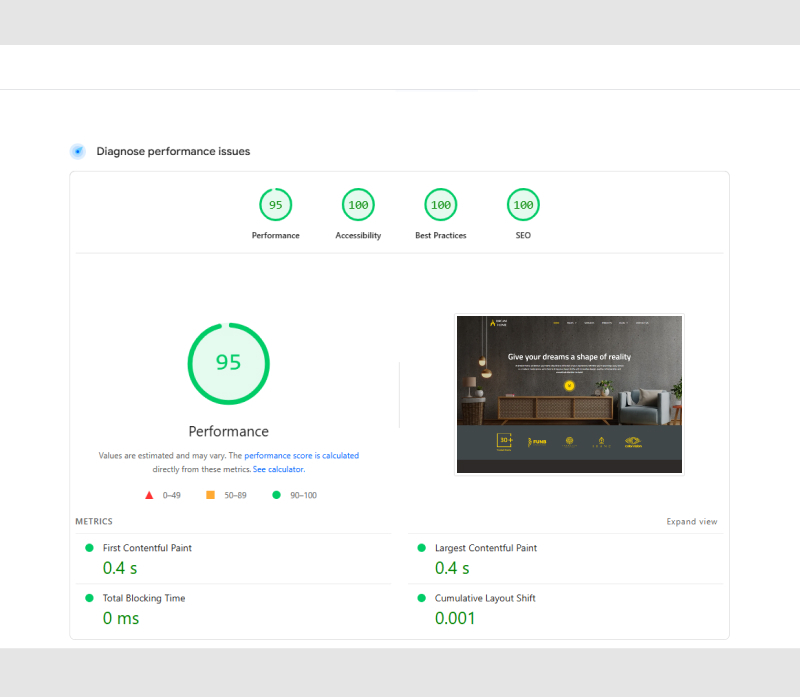
Task: Click the green dot beside First Contentful Paint
Action: point(89,548)
